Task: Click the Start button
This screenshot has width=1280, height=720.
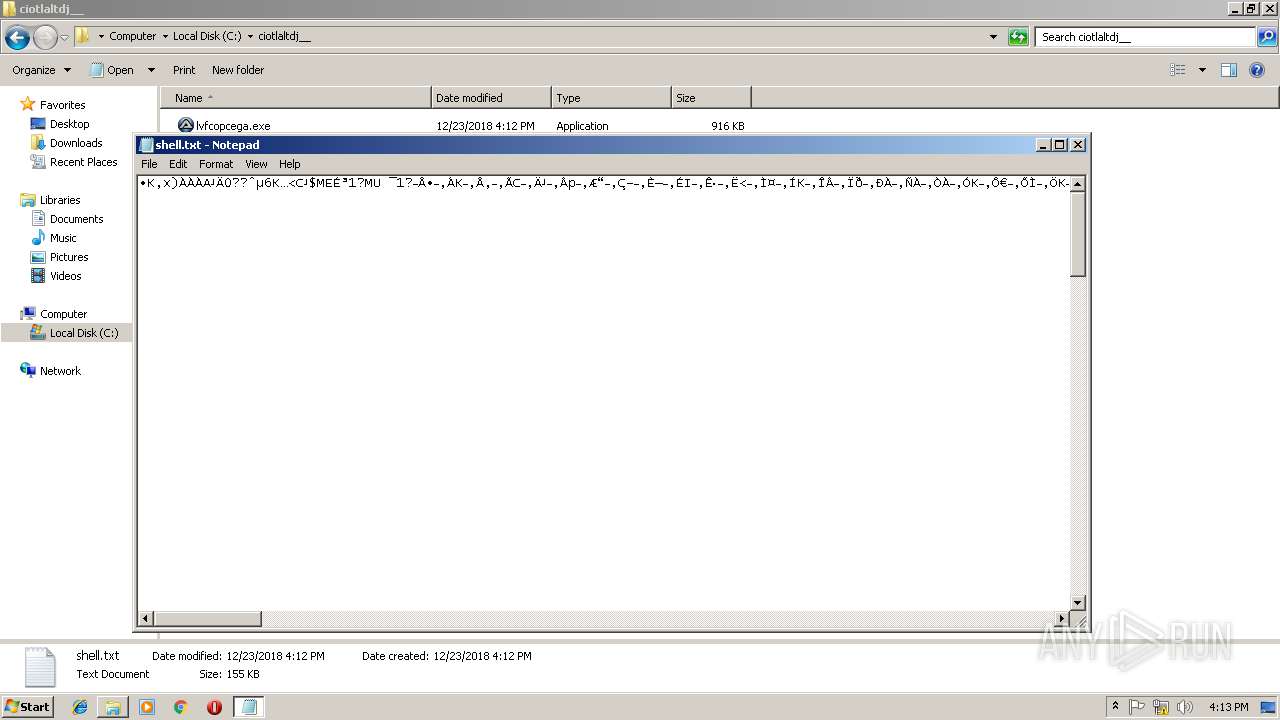Action: coord(28,707)
